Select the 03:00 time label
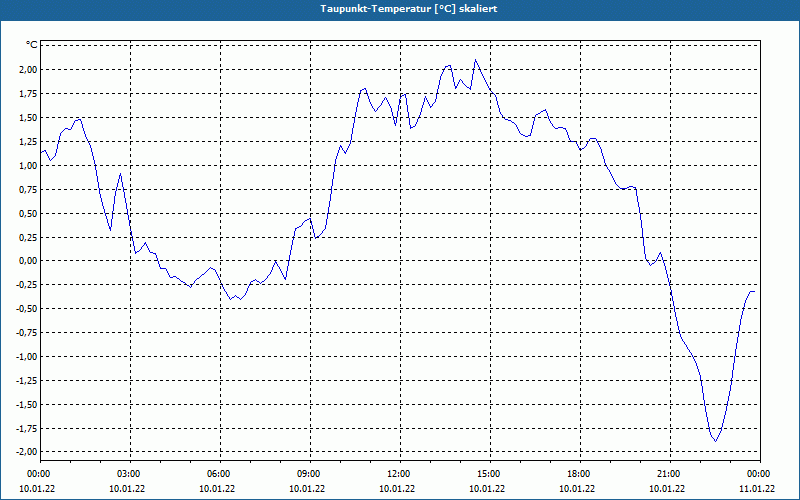 pyautogui.click(x=128, y=474)
